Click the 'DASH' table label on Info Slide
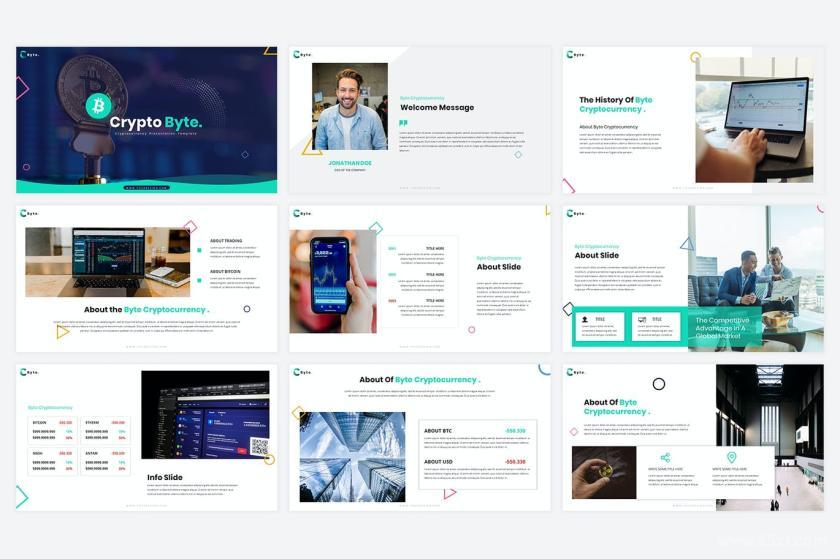840x559 pixels. [37, 453]
